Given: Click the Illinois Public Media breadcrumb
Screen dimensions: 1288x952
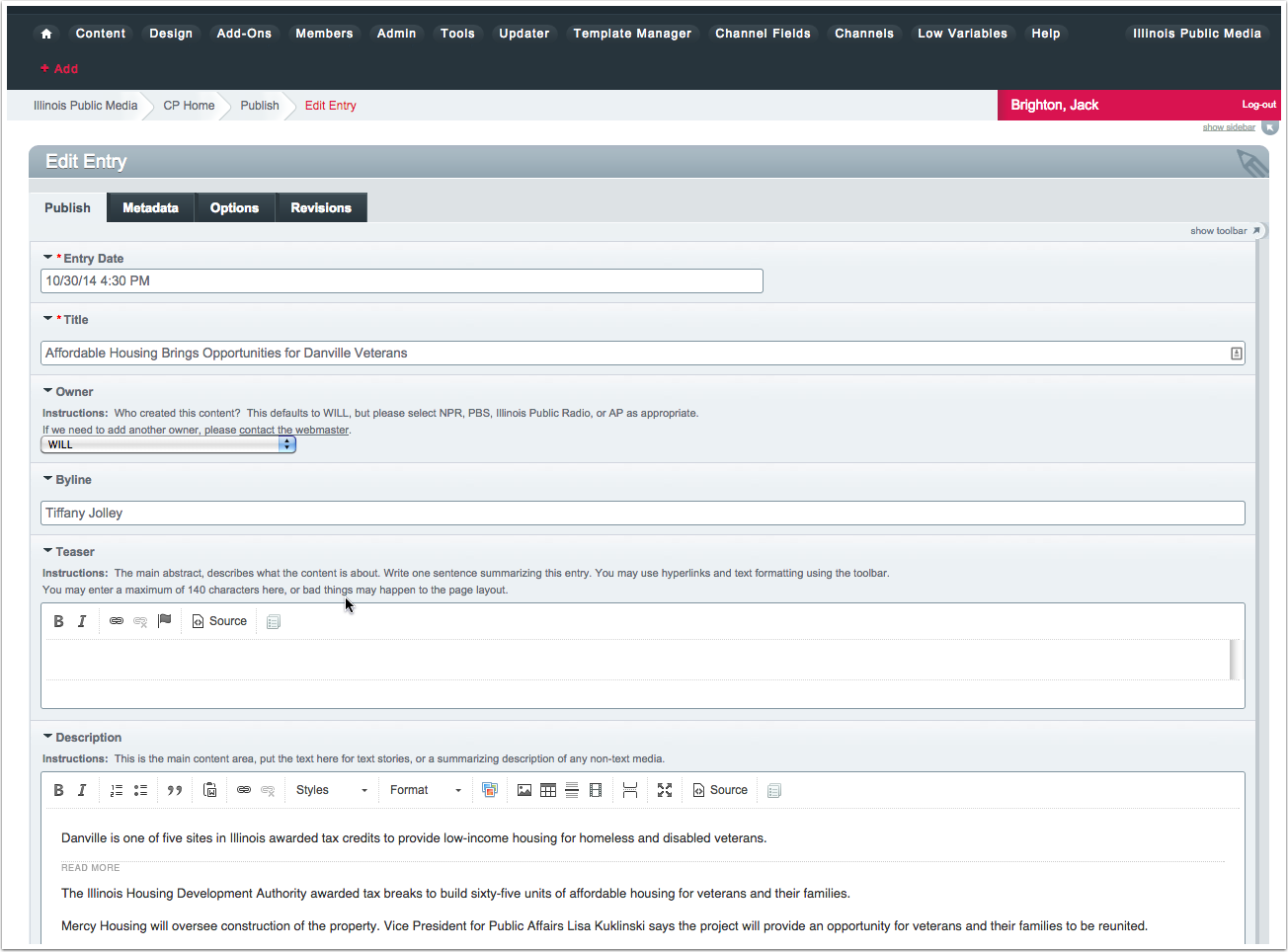Looking at the screenshot, I should point(86,106).
